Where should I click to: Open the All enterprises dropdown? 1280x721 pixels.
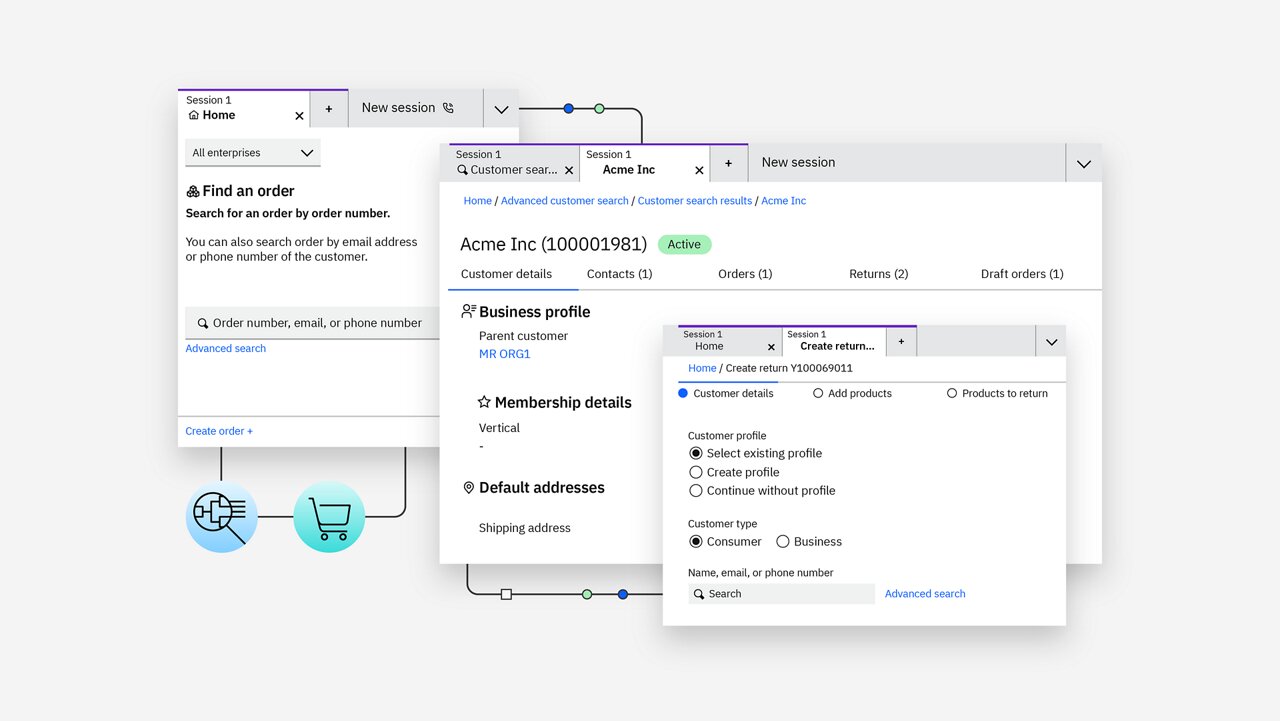[253, 153]
